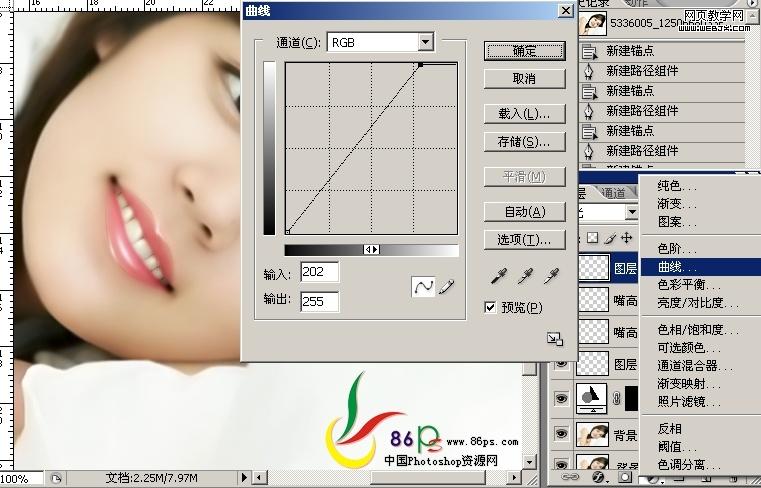Select the black layer mask thumbnail
The width and height of the screenshot is (761, 488).
point(631,399)
